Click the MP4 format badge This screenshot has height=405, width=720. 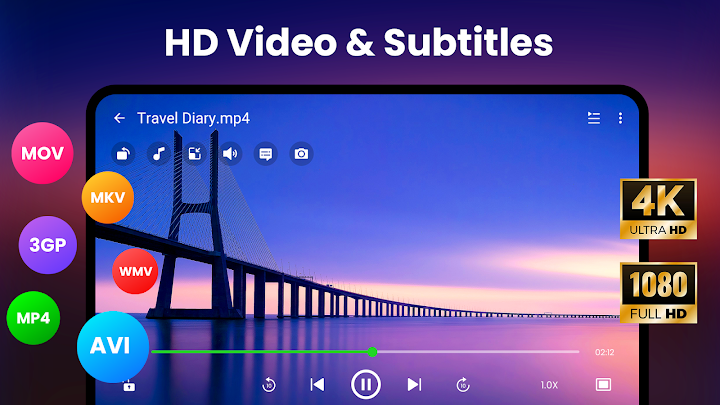pyautogui.click(x=34, y=318)
